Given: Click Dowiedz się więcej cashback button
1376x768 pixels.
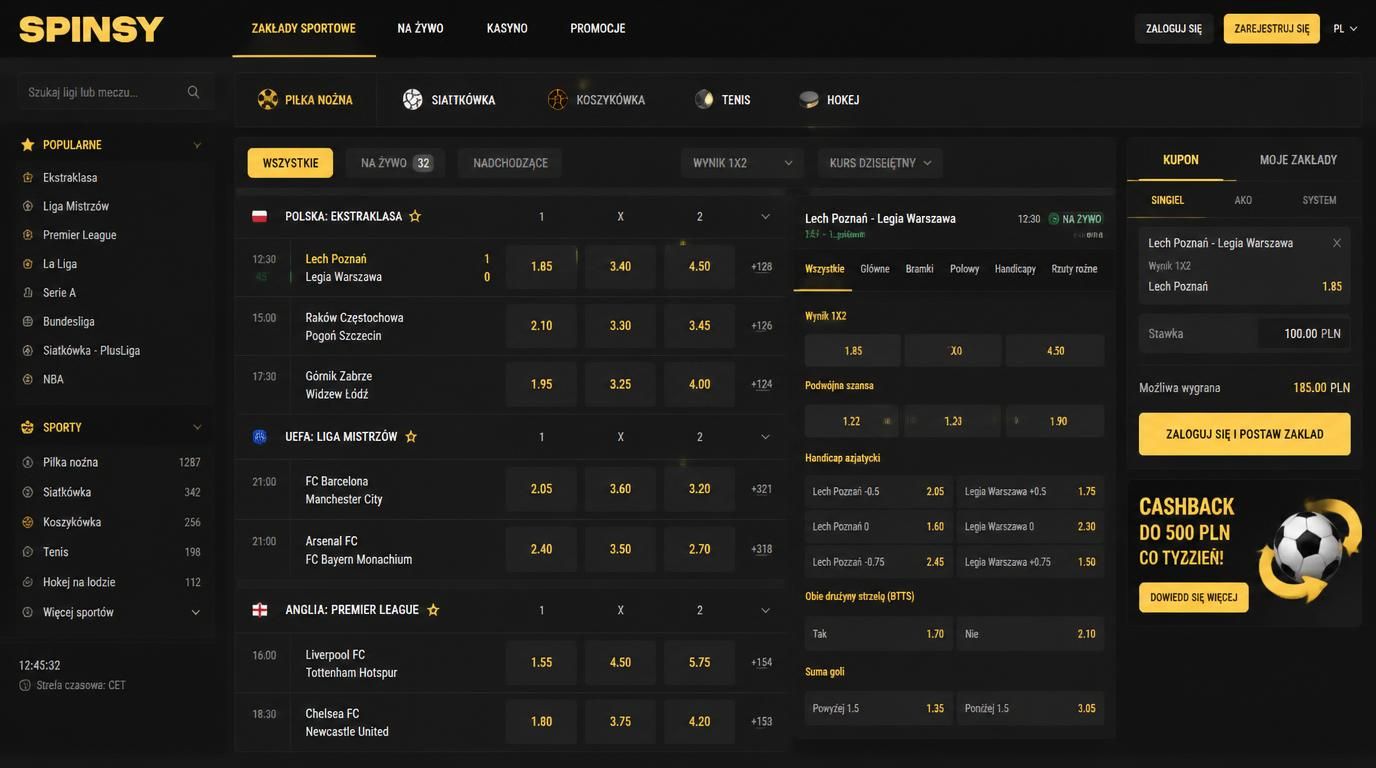Looking at the screenshot, I should coord(1193,598).
